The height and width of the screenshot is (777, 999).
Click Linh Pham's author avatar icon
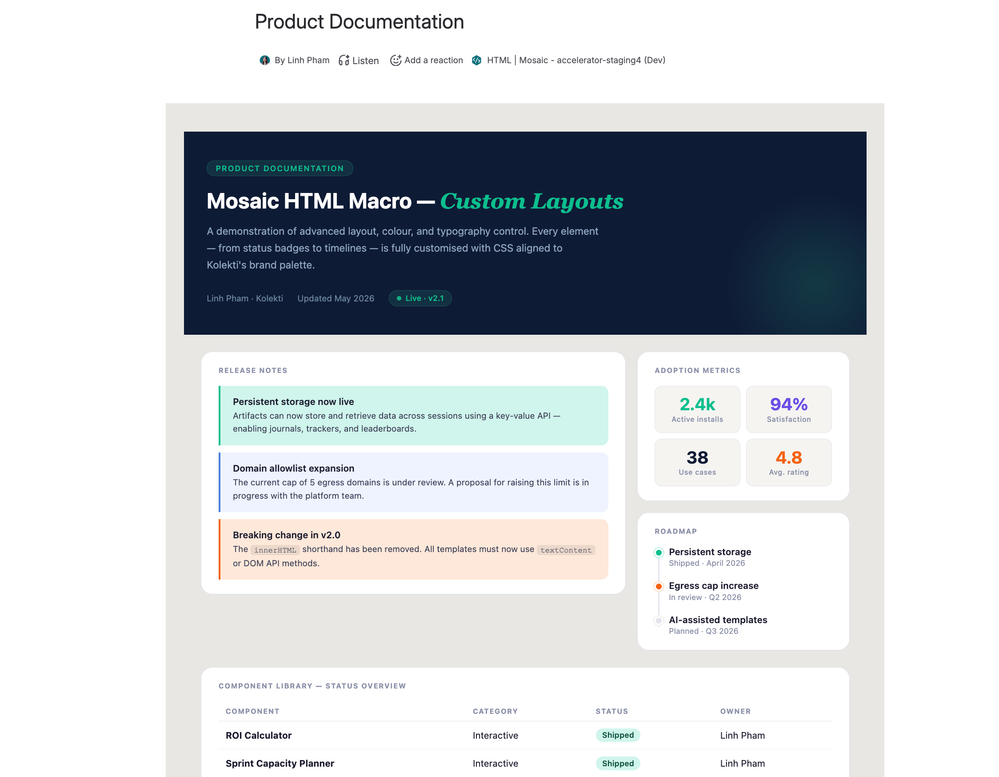pyautogui.click(x=264, y=60)
